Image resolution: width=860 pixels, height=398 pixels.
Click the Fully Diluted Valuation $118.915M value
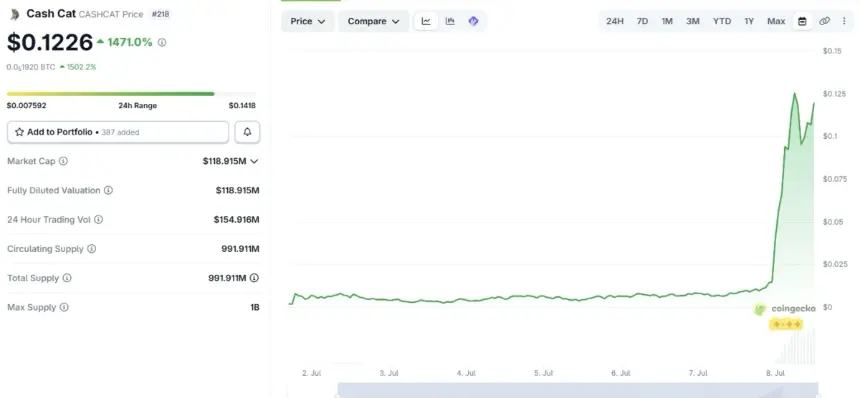pyautogui.click(x=237, y=190)
